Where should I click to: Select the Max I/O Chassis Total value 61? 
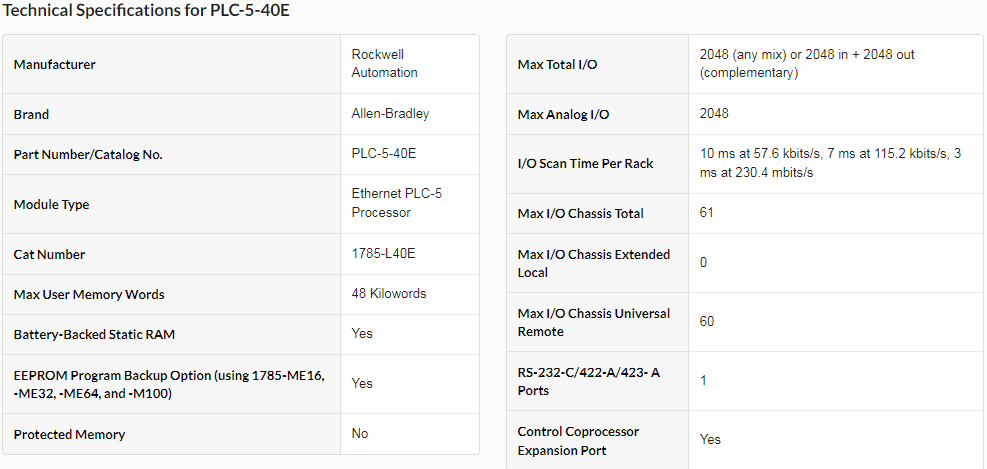tap(706, 213)
